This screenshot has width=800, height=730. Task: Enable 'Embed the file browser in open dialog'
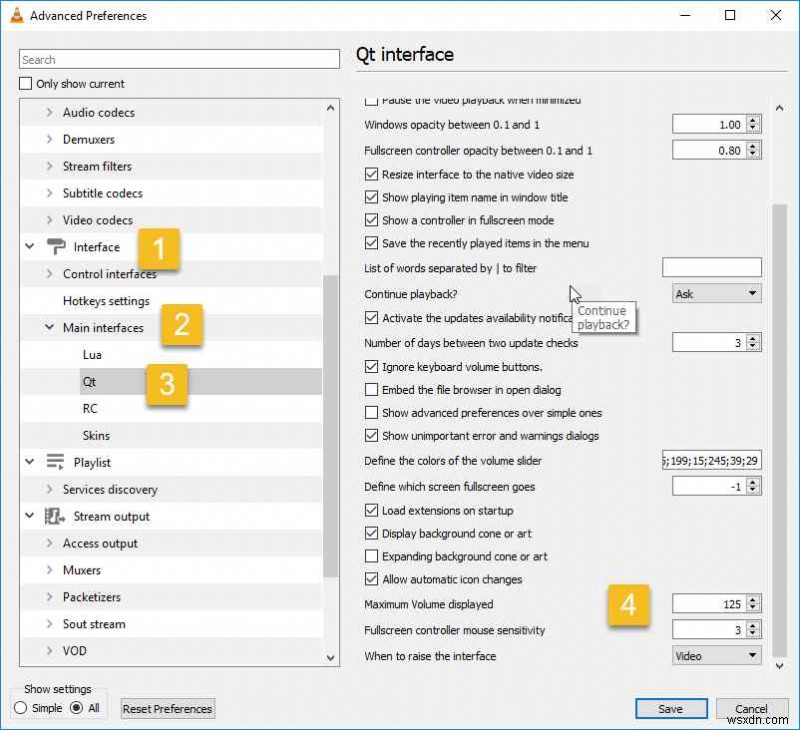click(x=371, y=390)
